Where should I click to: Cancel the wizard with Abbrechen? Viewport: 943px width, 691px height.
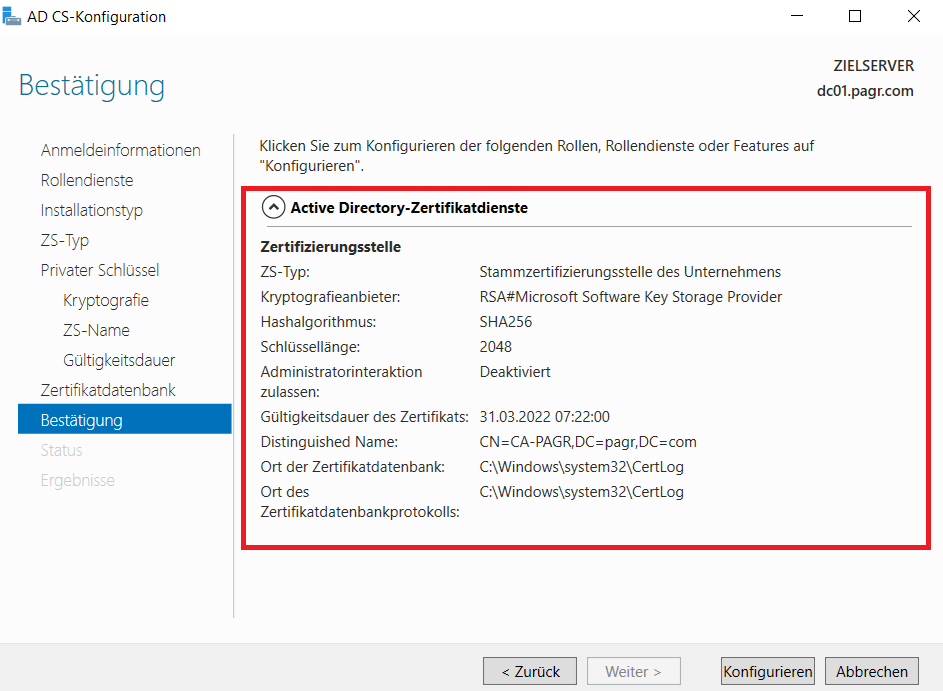872,671
